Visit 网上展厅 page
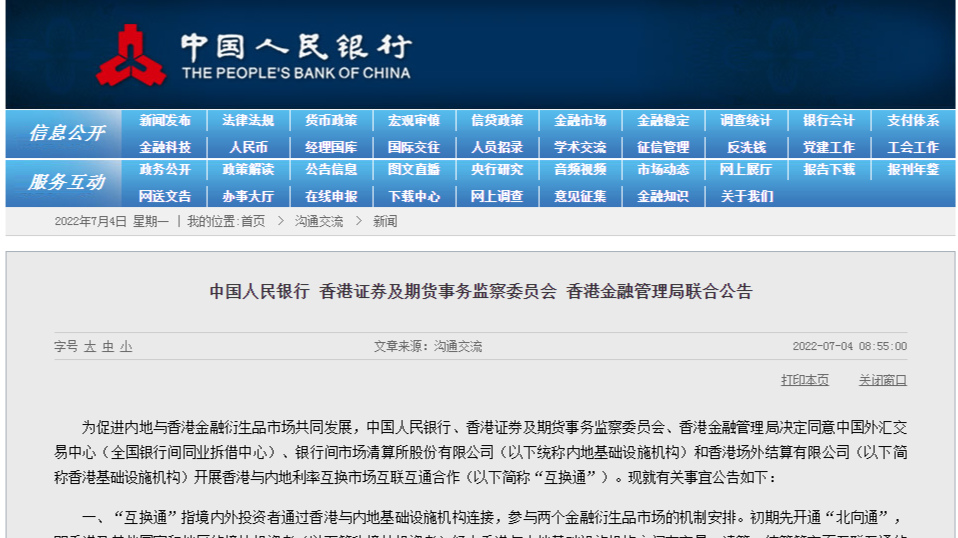Viewport: 958px width, 538px height. (x=746, y=169)
